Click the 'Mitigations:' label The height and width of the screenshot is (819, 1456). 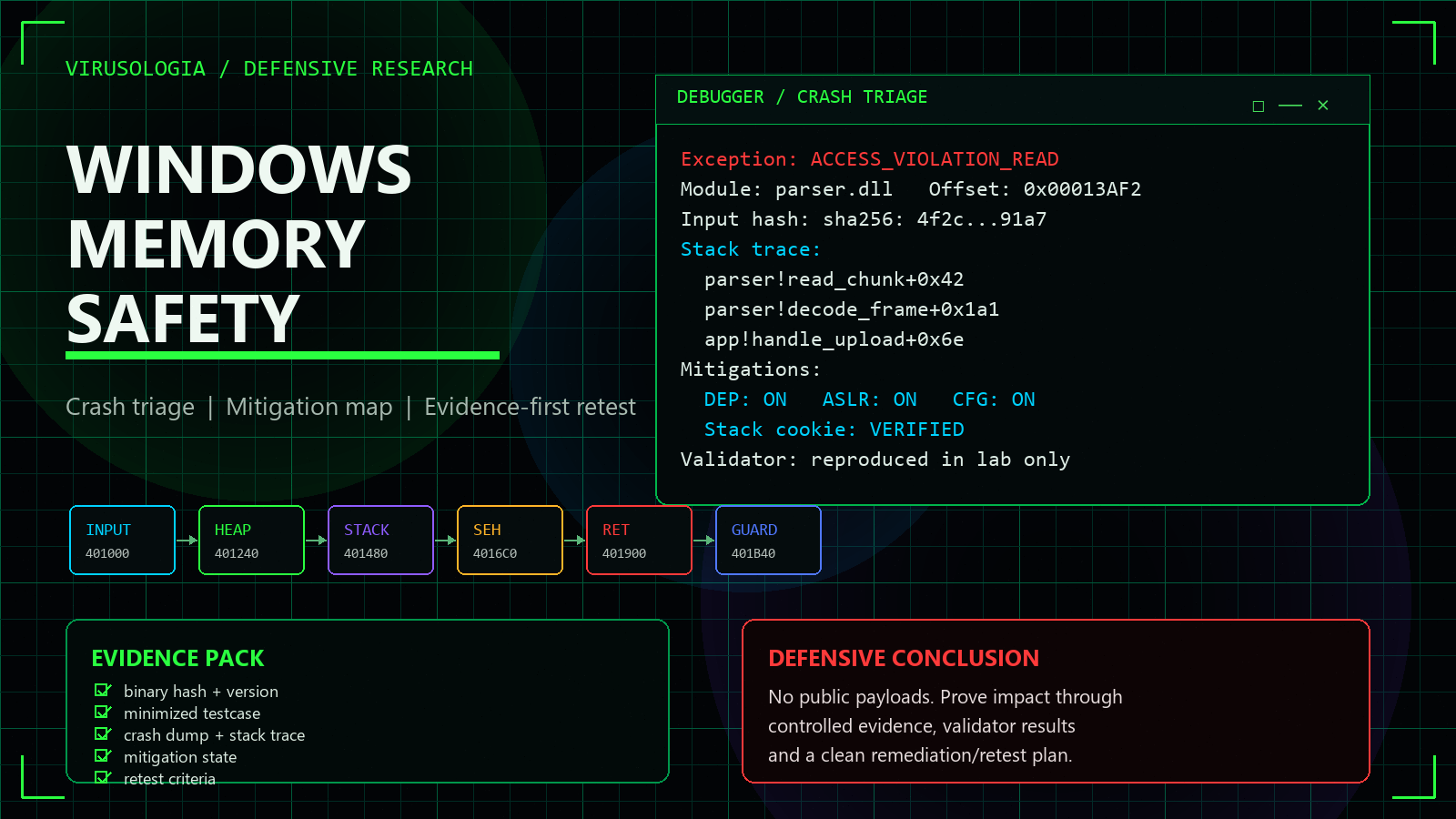[751, 369]
